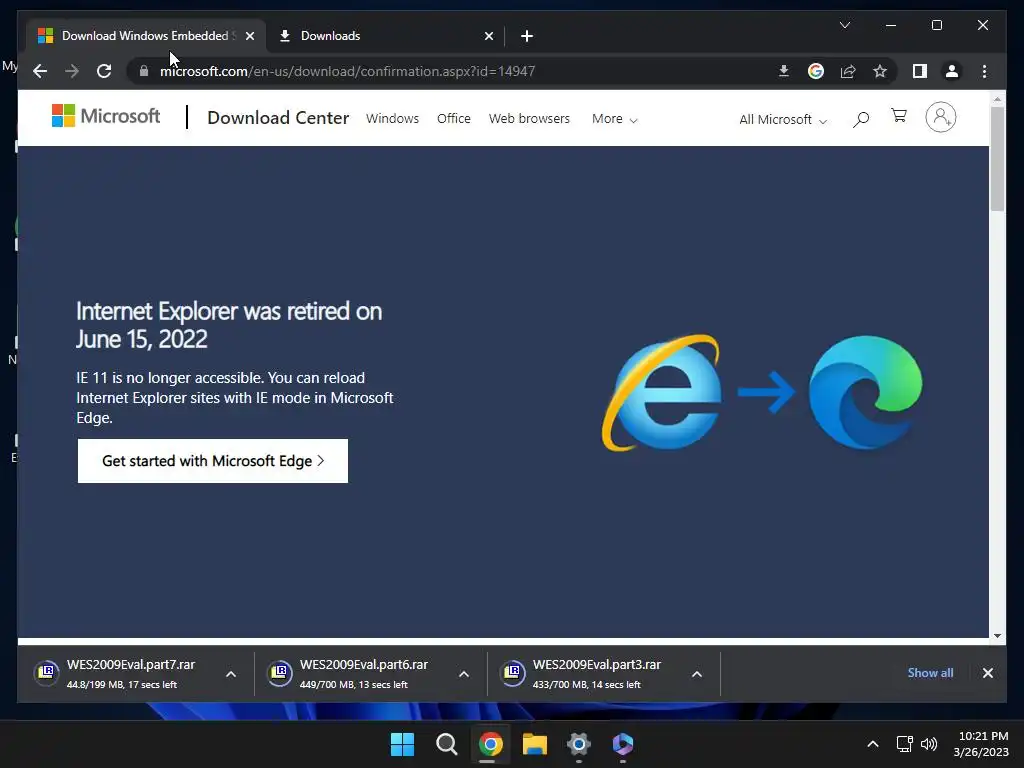Open Chrome's three-dot menu

(984, 71)
